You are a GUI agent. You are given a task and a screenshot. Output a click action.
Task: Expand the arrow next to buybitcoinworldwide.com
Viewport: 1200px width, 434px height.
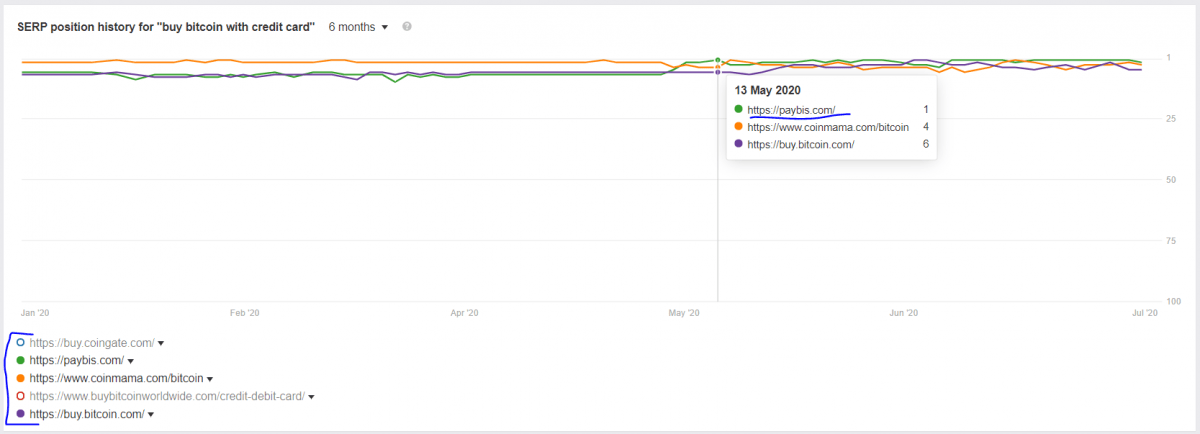point(311,397)
